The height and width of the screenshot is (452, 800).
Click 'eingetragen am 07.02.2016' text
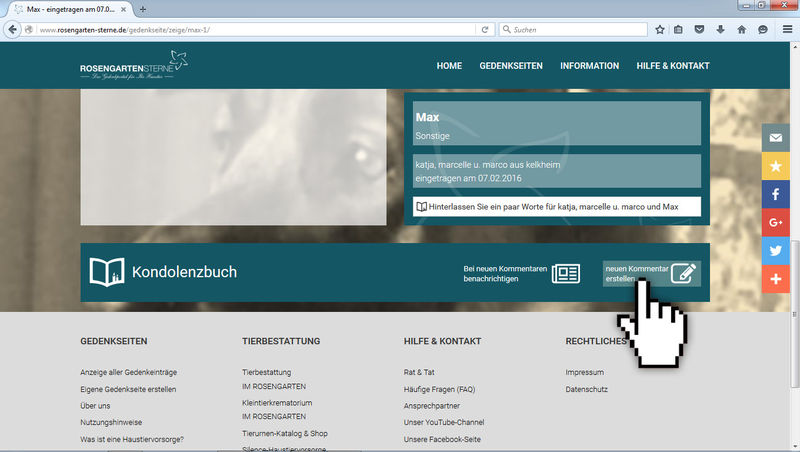point(468,178)
